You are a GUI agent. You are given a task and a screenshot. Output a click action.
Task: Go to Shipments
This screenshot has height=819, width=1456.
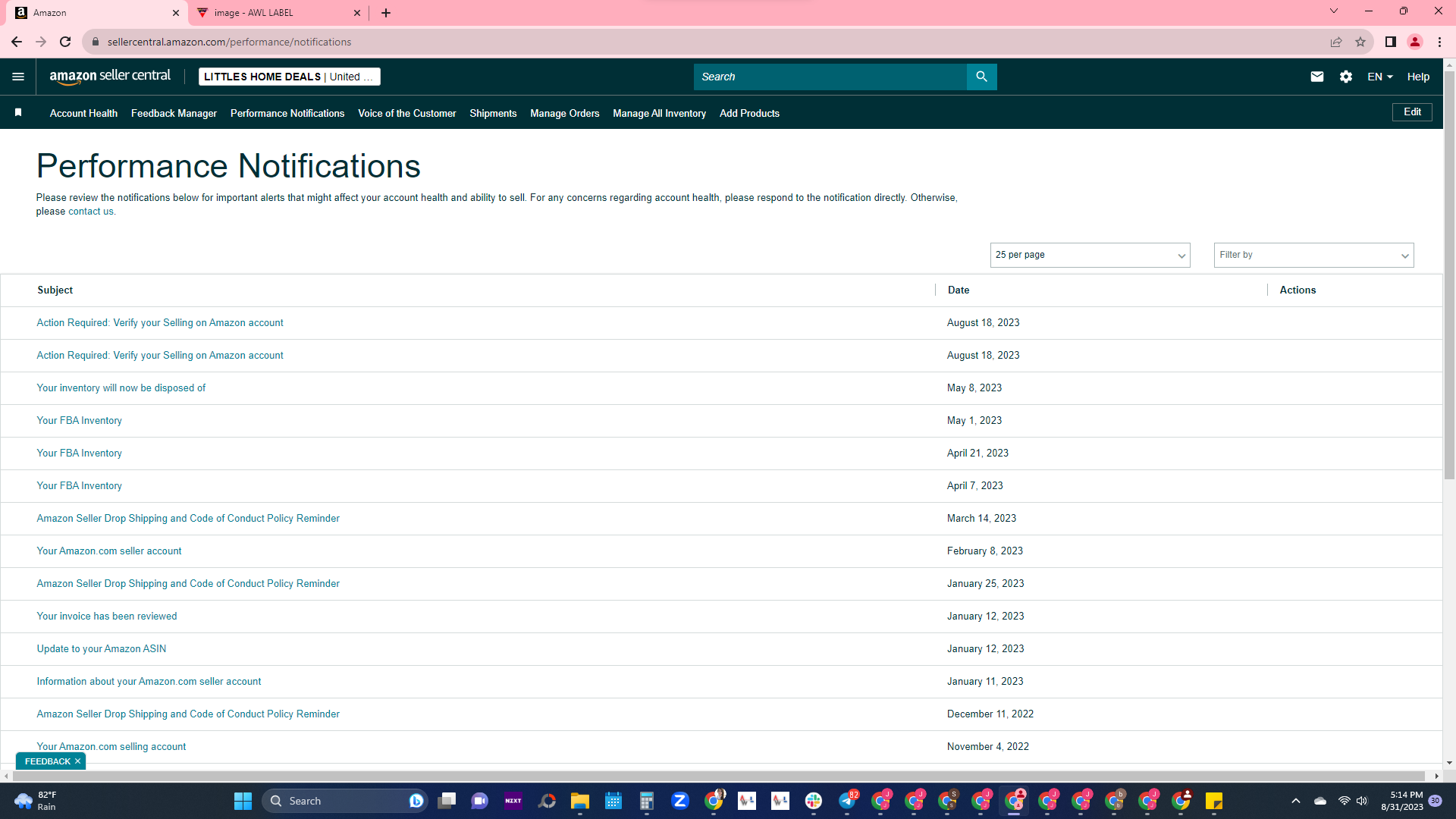[493, 113]
